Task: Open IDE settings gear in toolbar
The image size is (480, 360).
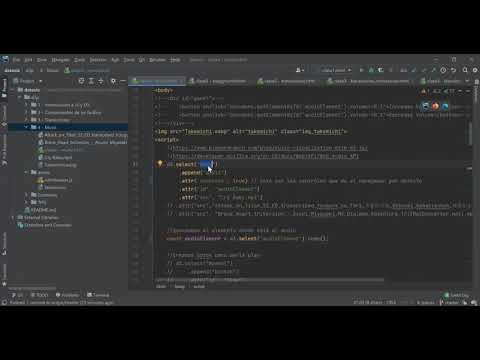Action: click(475, 70)
